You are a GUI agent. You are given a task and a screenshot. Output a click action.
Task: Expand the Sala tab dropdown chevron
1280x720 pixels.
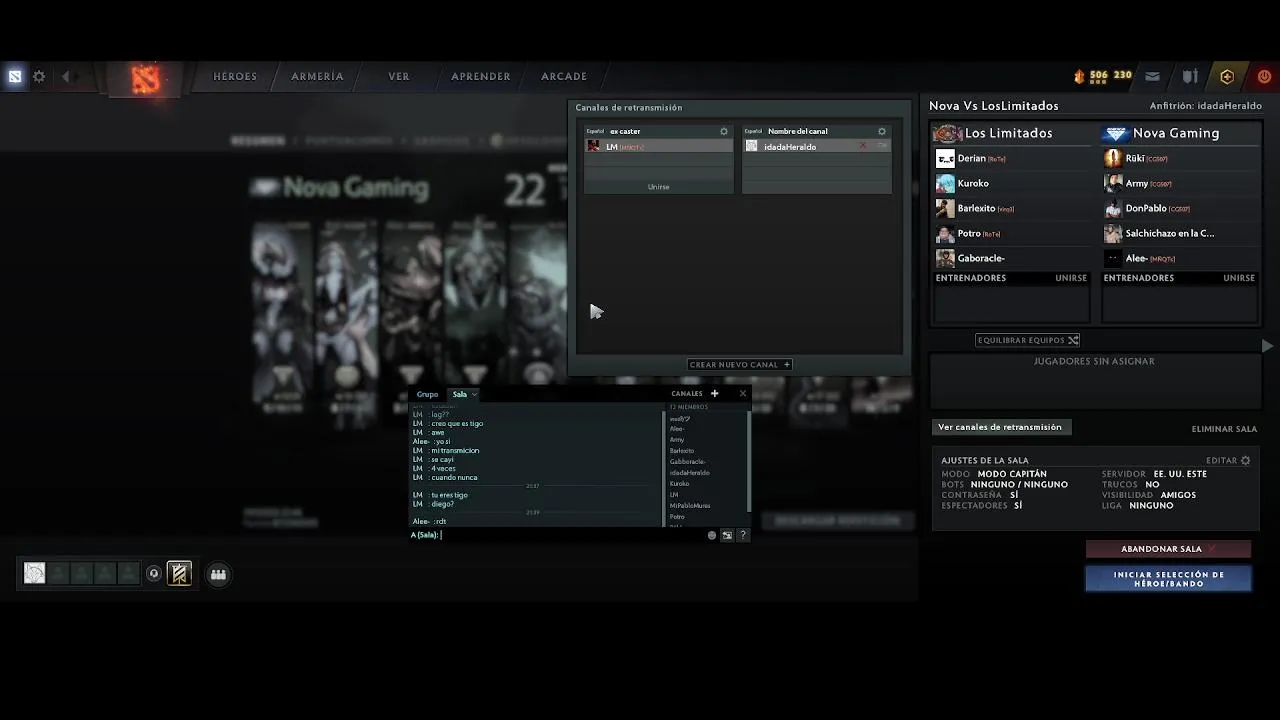coord(474,395)
